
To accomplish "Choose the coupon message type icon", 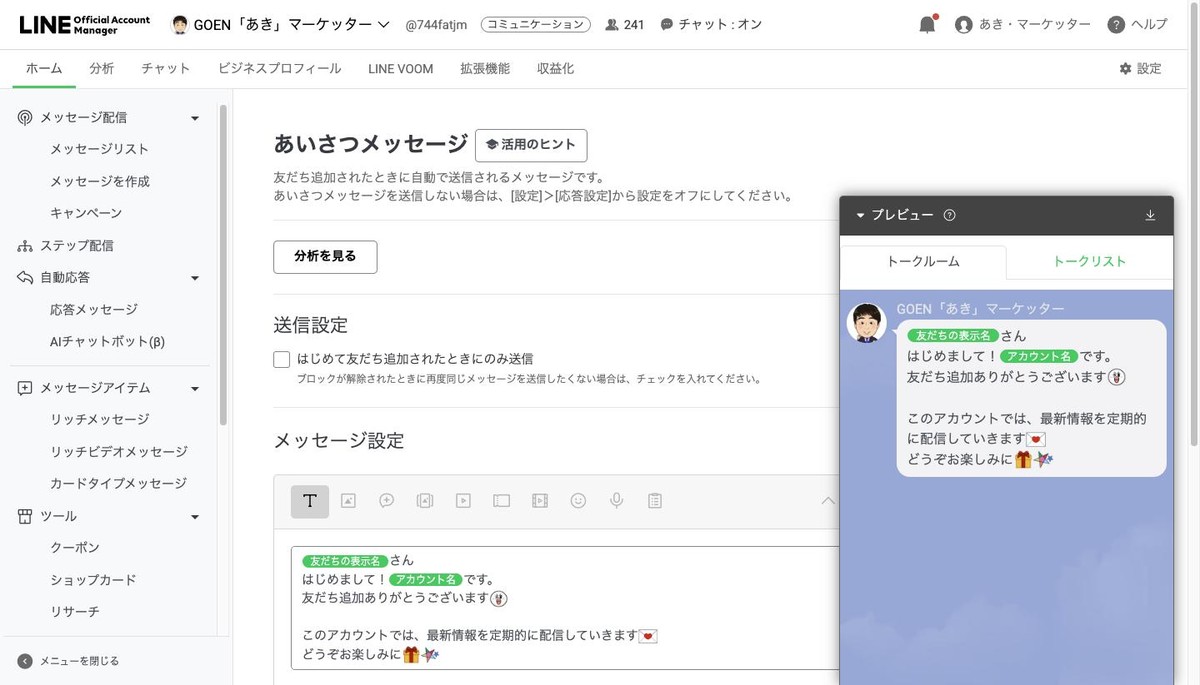I will pyautogui.click(x=502, y=501).
